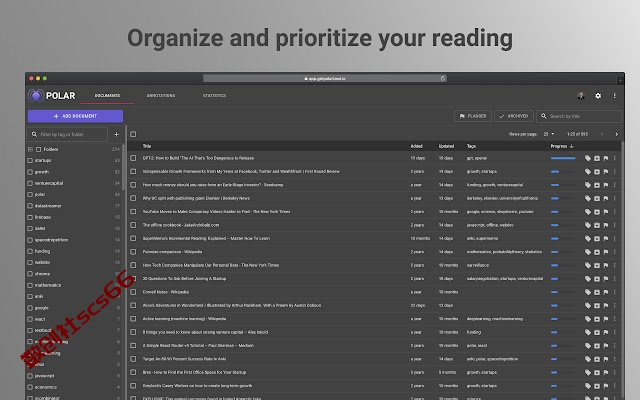Tick the Folders checkbox in sidebar
This screenshot has width=640, height=400.
(x=38, y=149)
